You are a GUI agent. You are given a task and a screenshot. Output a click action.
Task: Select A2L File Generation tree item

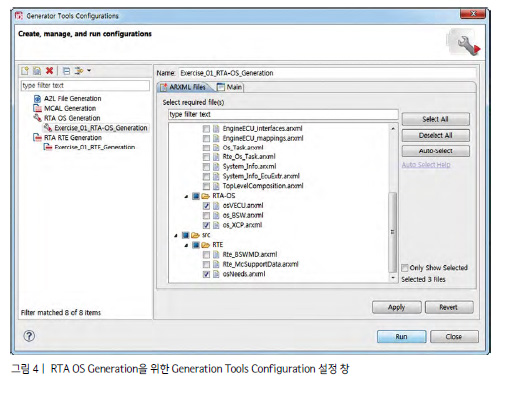[72, 99]
